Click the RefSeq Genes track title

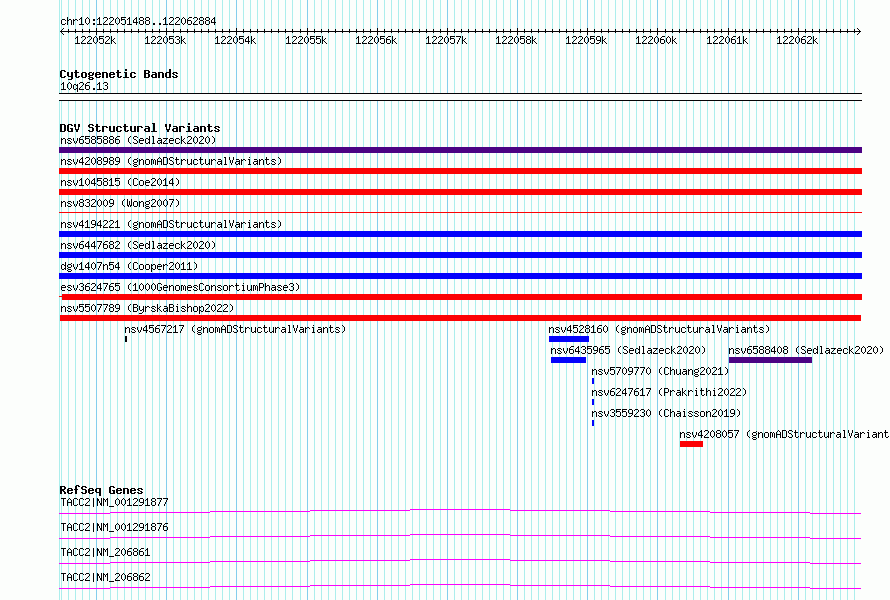(x=101, y=490)
